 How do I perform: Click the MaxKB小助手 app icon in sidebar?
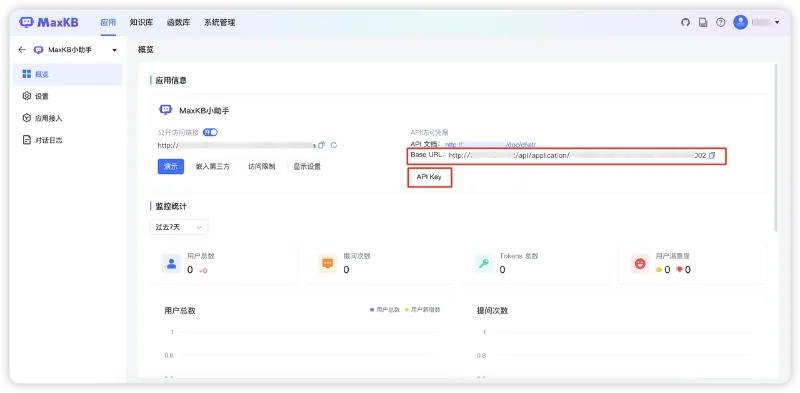(x=38, y=50)
